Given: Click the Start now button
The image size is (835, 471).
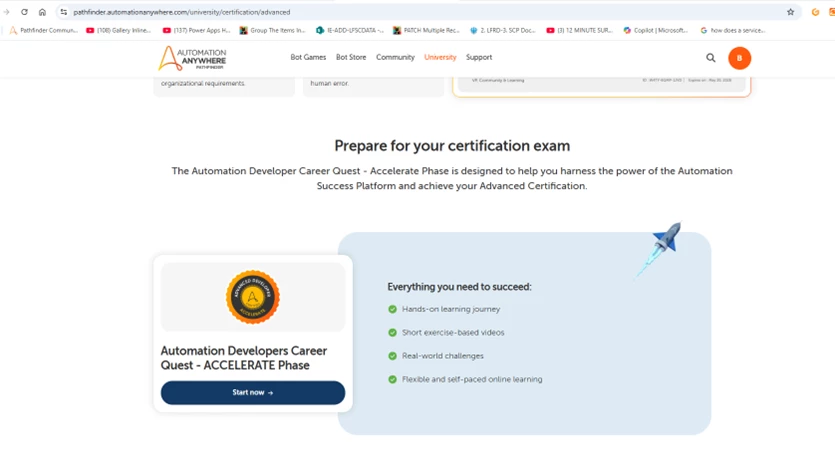Looking at the screenshot, I should tap(253, 393).
